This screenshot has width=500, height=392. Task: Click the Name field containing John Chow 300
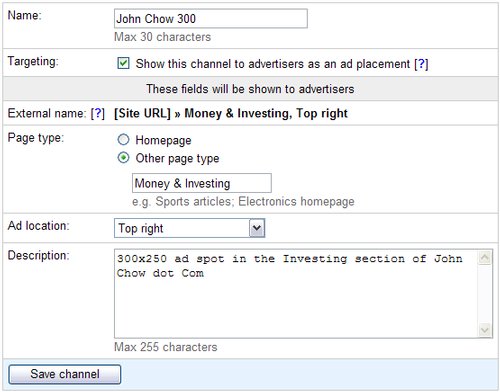tap(211, 19)
